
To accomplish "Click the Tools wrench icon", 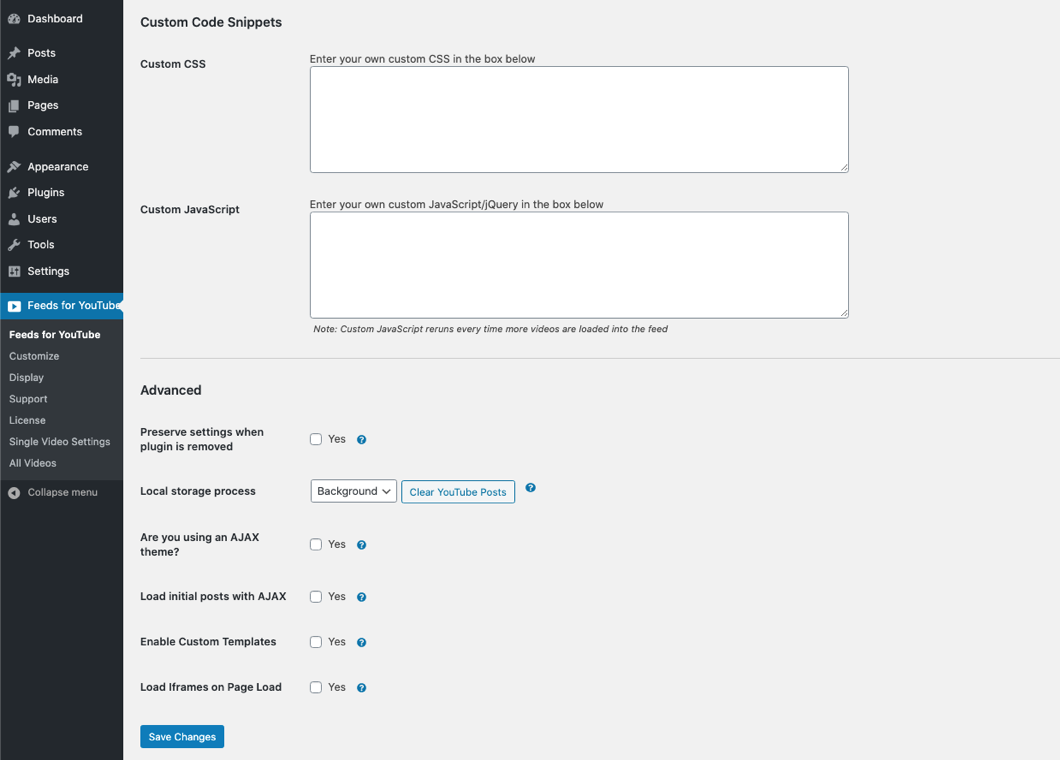I will coord(14,245).
